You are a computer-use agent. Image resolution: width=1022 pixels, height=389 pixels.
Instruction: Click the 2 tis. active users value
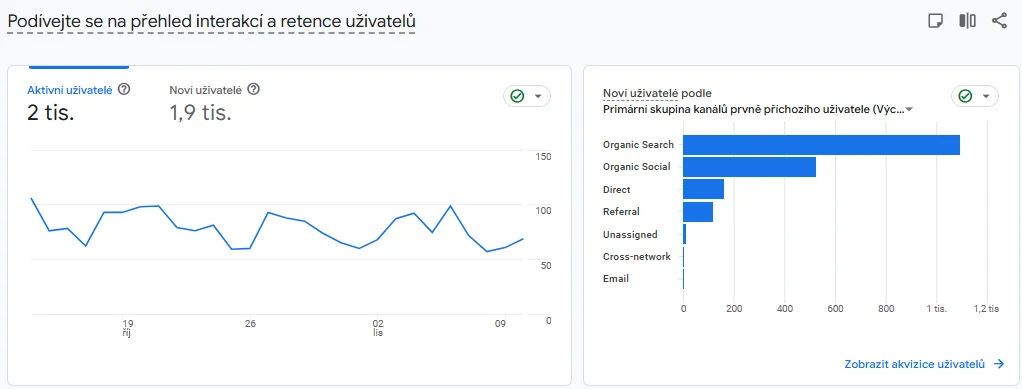tap(51, 113)
